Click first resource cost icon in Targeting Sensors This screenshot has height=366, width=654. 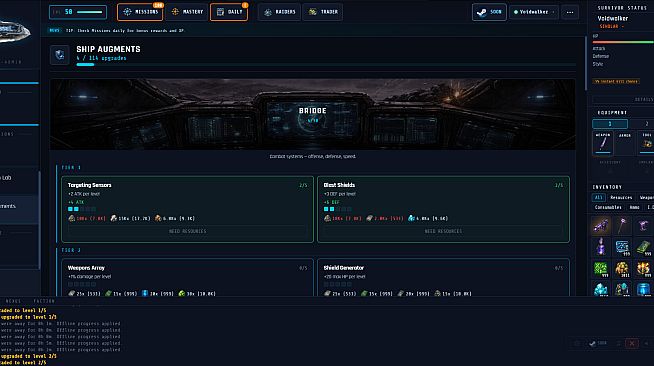[x=72, y=218]
